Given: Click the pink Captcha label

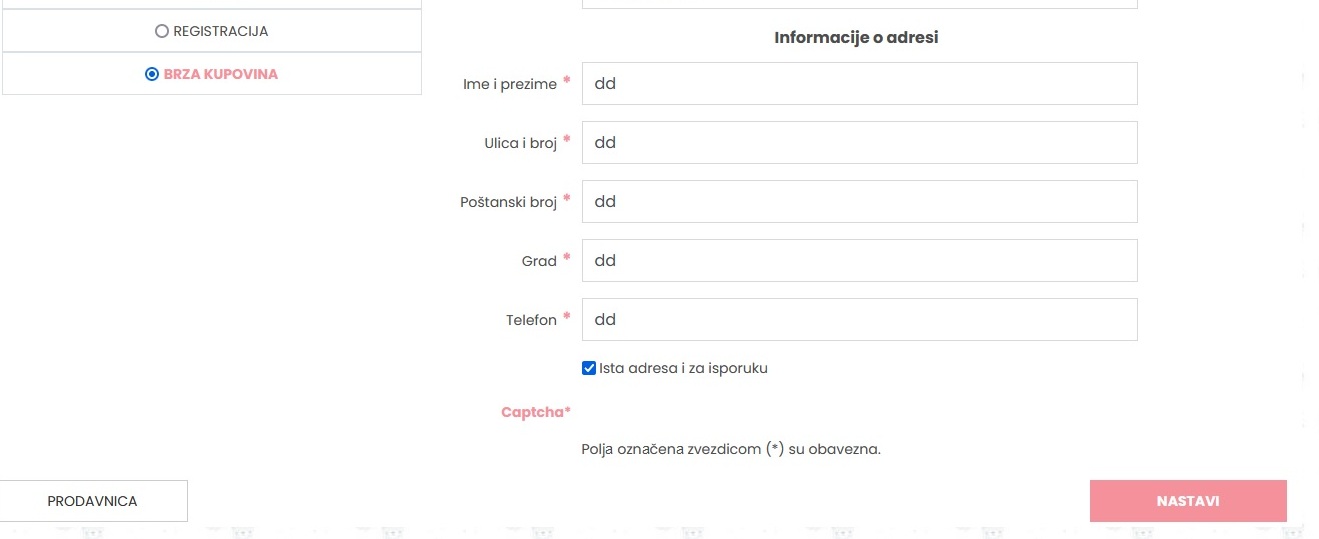Looking at the screenshot, I should 535,411.
